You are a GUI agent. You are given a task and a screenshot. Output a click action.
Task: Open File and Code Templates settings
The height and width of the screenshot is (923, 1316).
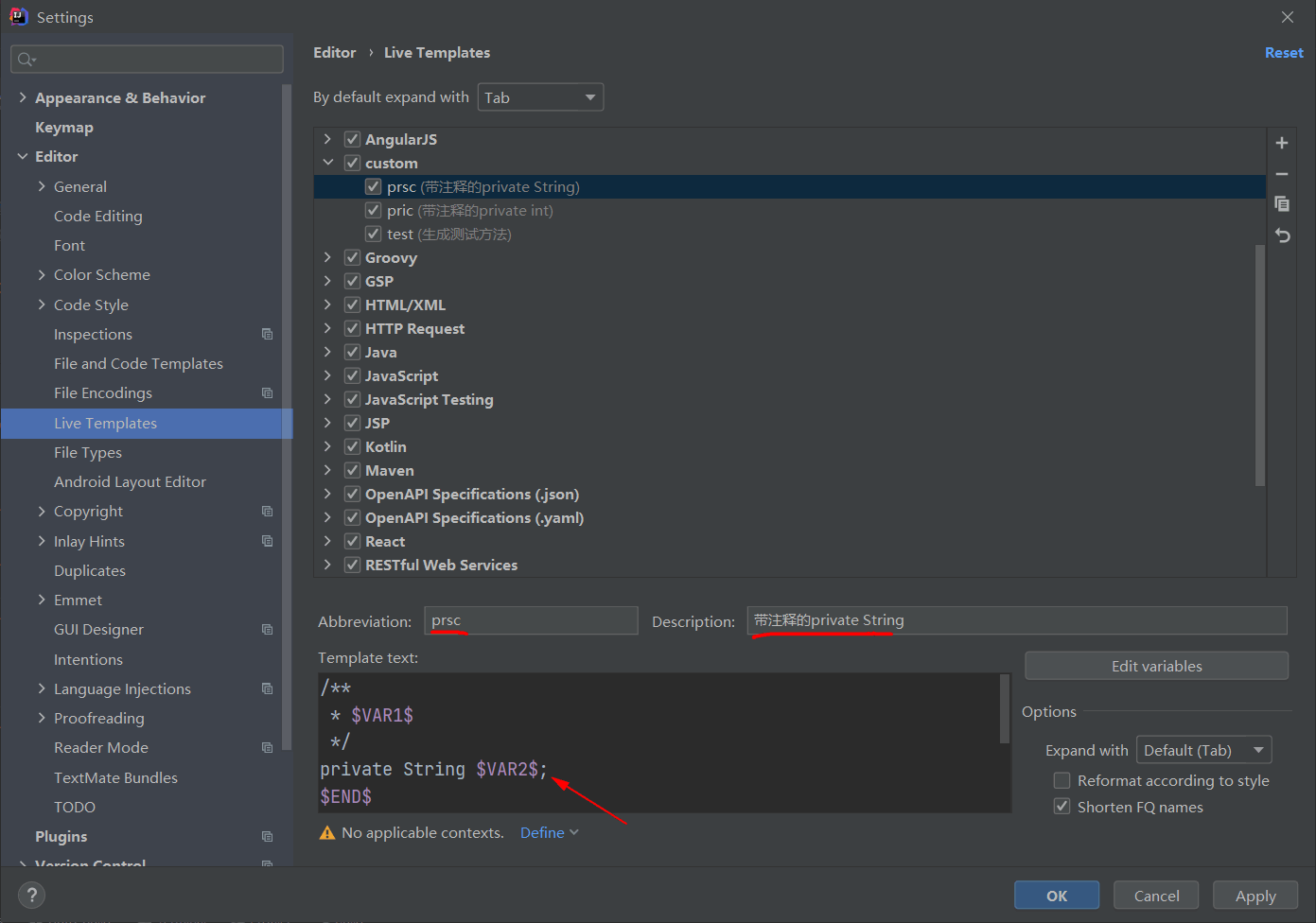[x=138, y=363]
